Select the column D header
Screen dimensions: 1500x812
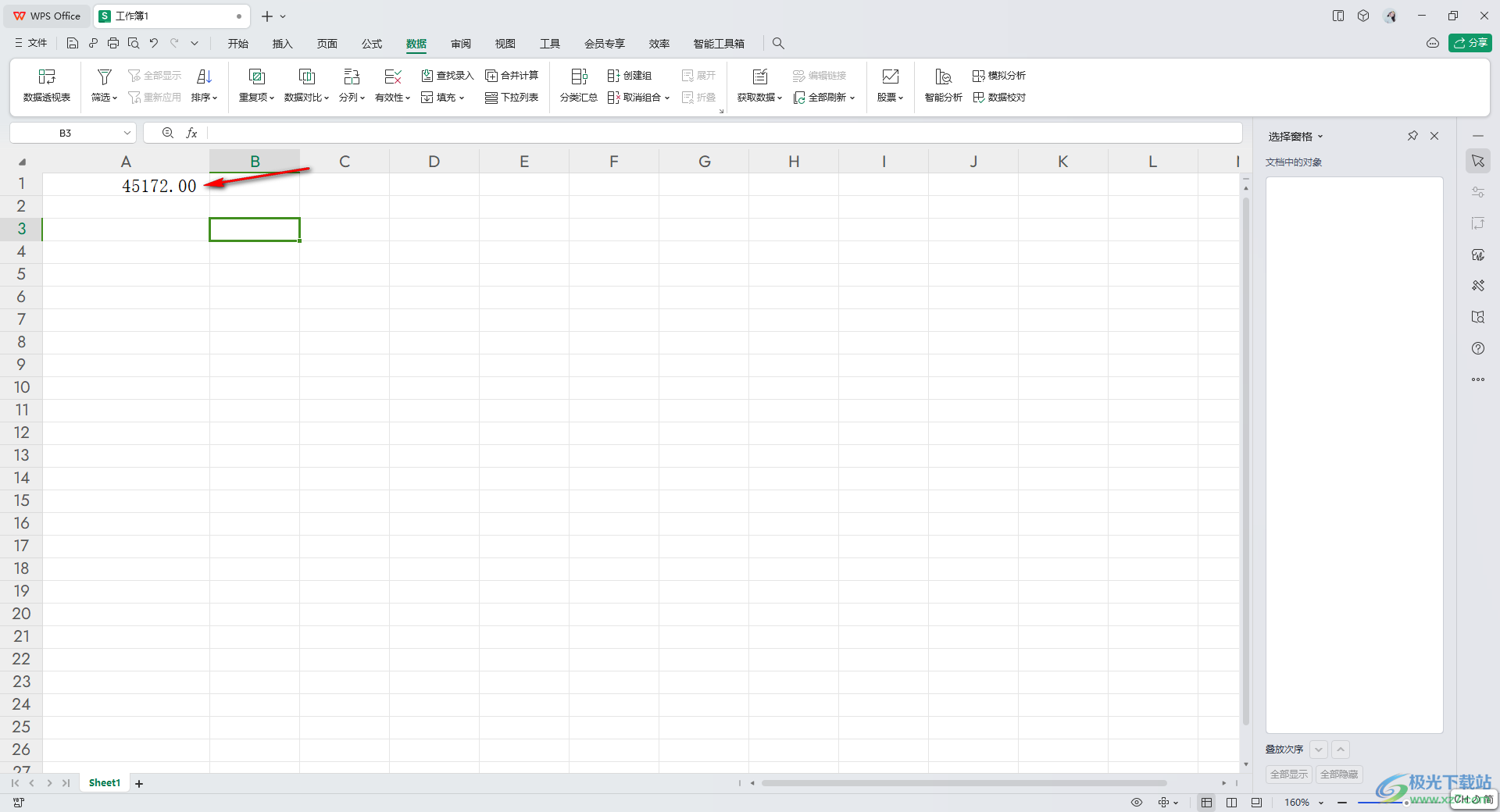click(x=434, y=162)
